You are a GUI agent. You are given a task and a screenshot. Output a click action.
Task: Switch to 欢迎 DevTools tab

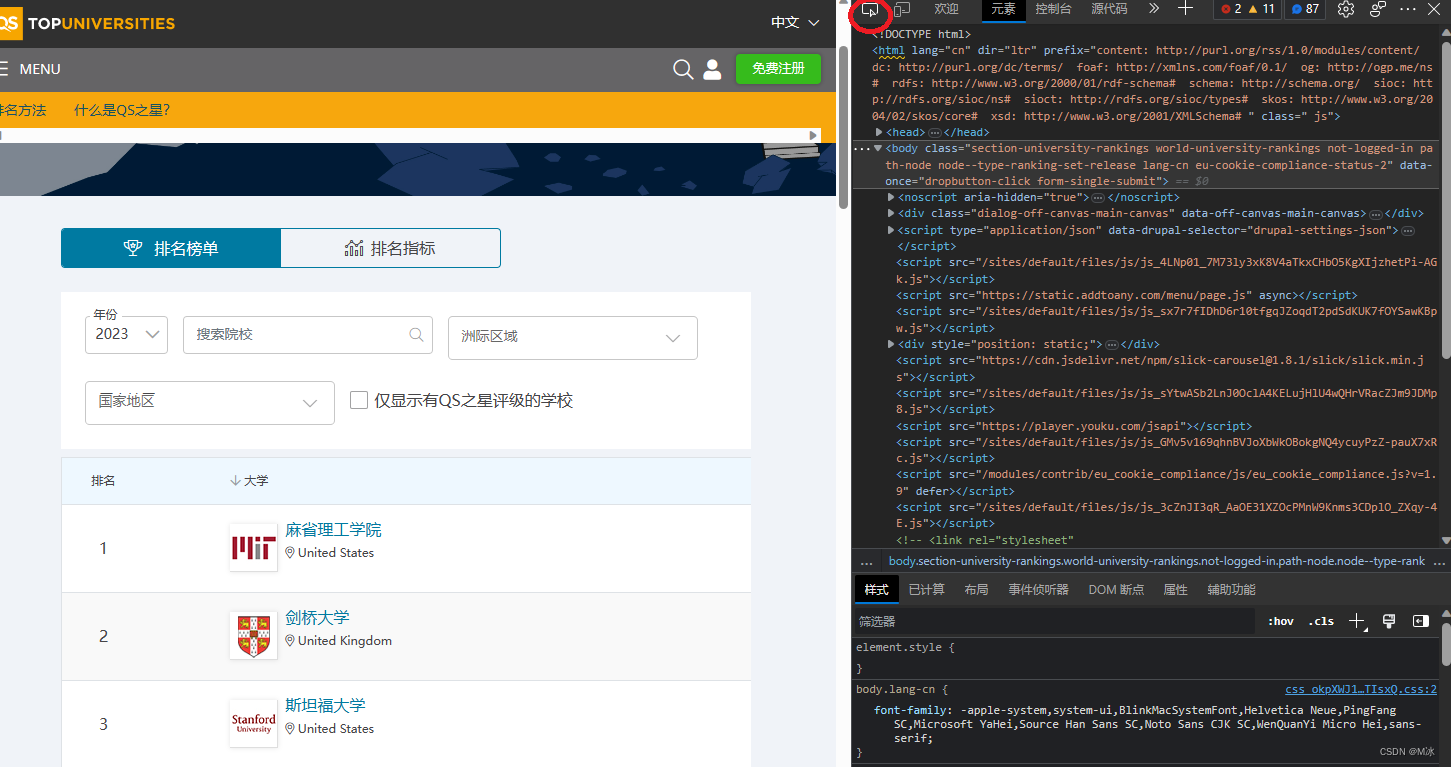[946, 9]
